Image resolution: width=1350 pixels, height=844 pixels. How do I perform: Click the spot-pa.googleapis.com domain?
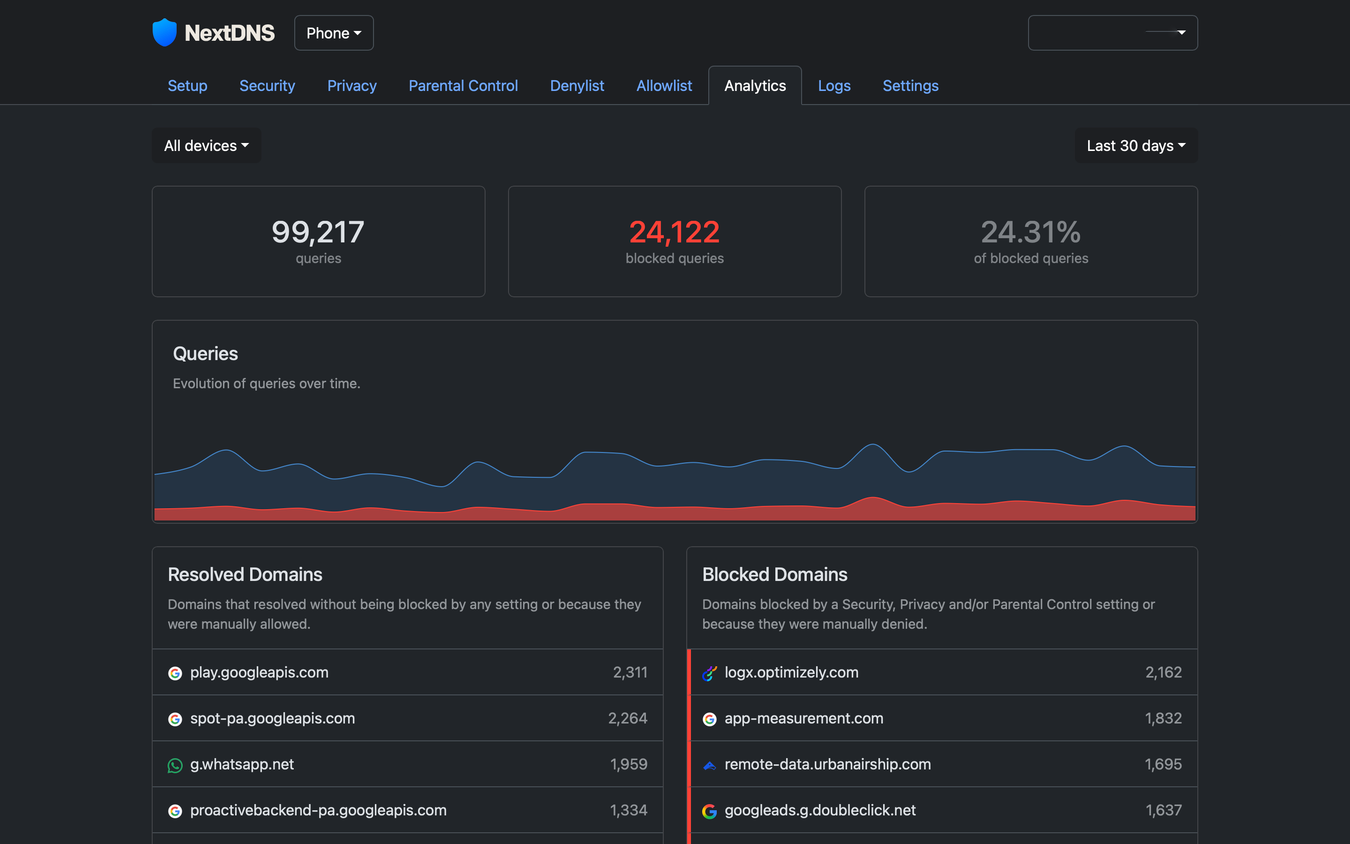click(272, 719)
